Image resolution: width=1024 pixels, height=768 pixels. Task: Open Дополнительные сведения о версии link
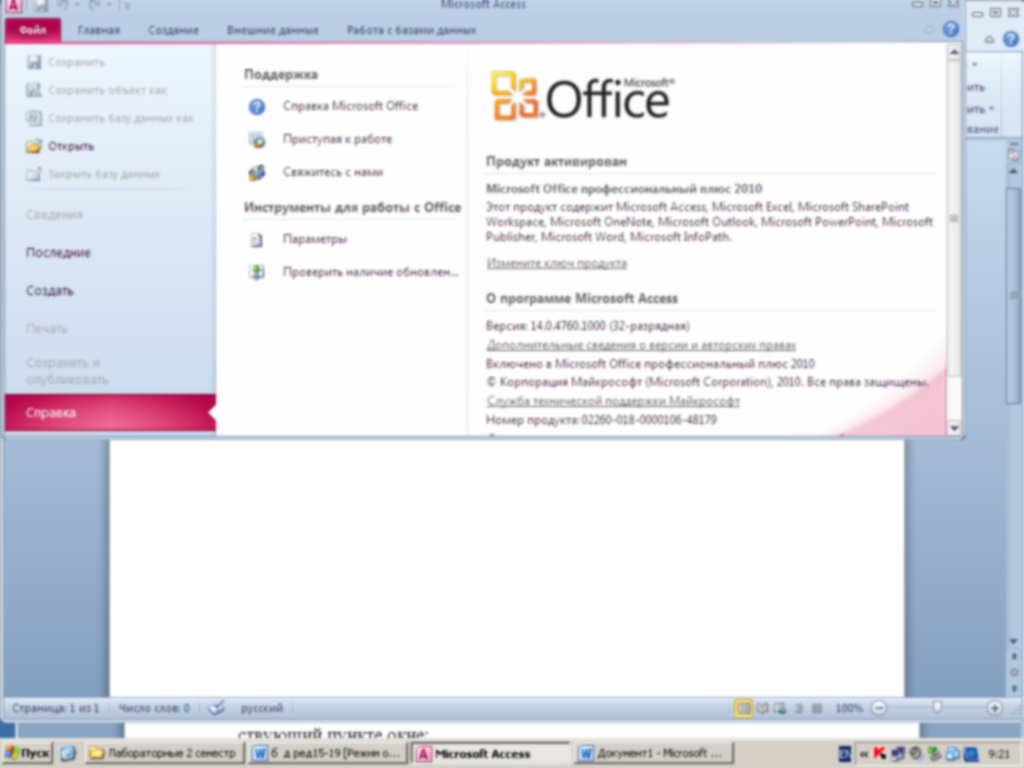click(641, 345)
